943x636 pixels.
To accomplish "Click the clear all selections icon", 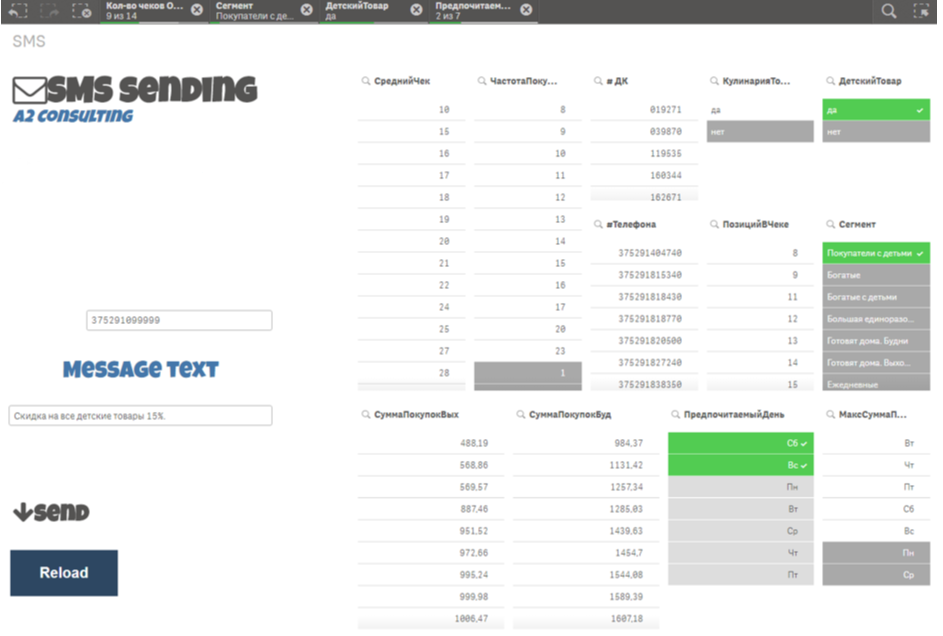I will (x=81, y=11).
